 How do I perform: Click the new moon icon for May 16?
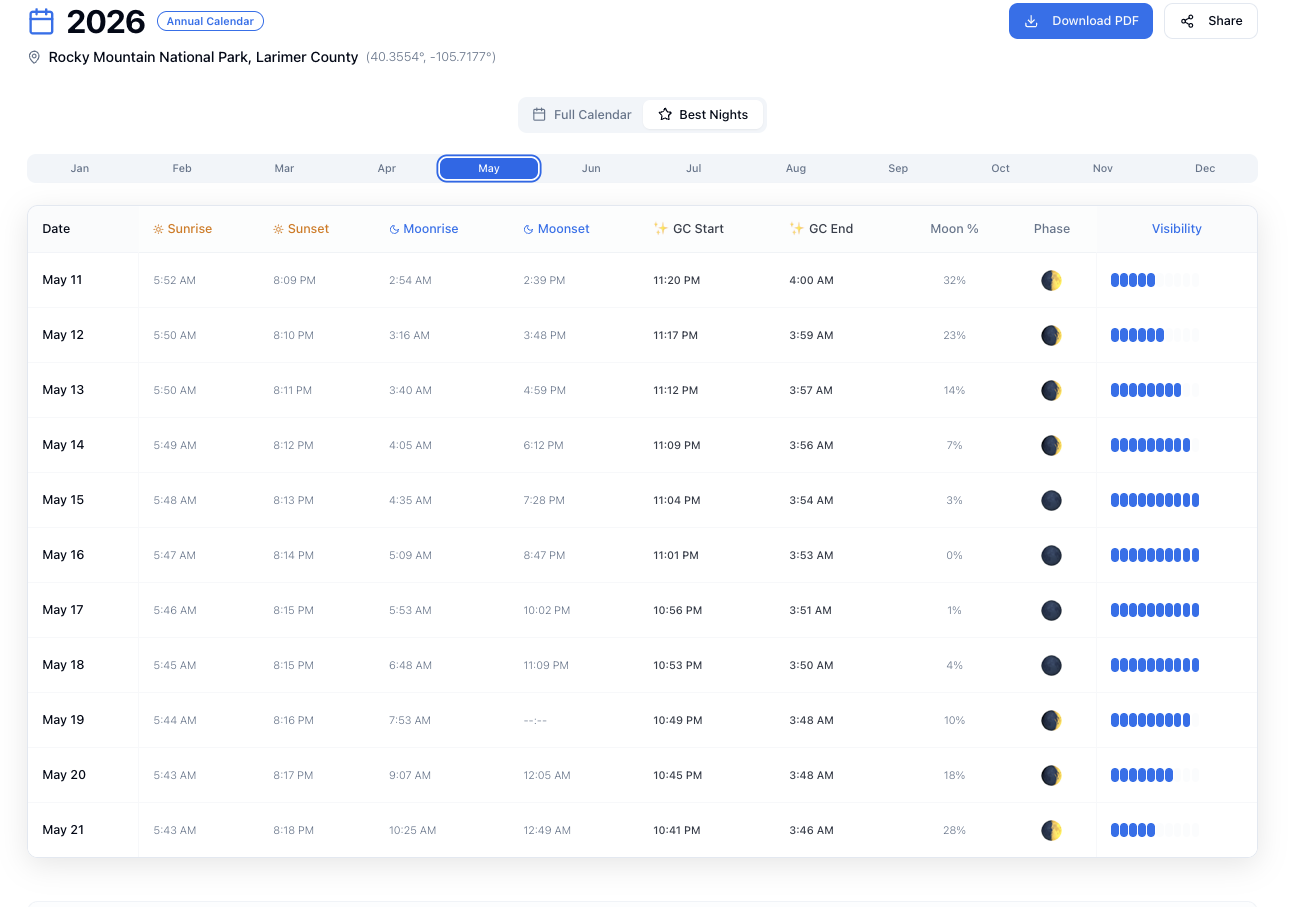coord(1051,555)
